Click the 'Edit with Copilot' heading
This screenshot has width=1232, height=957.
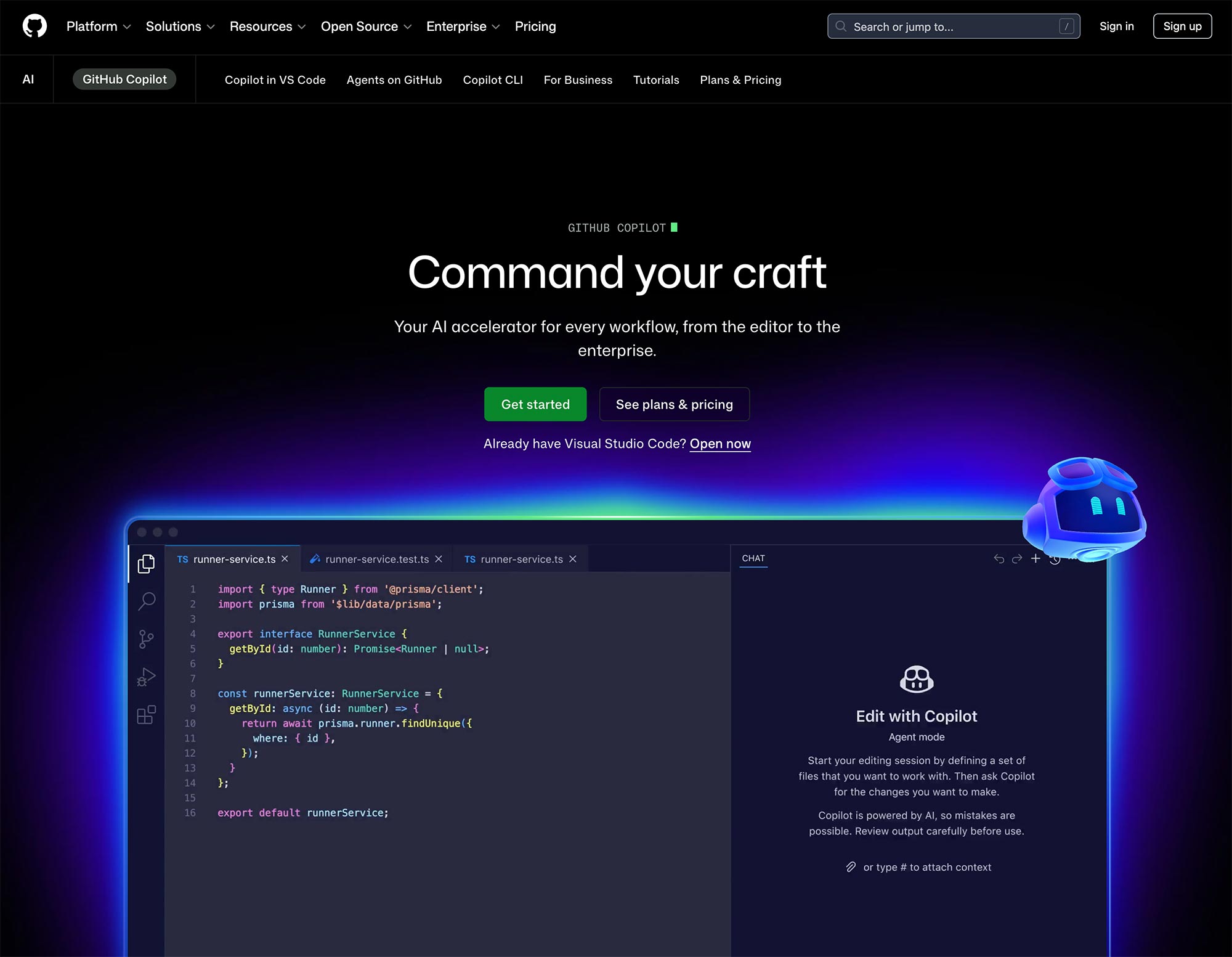point(917,716)
